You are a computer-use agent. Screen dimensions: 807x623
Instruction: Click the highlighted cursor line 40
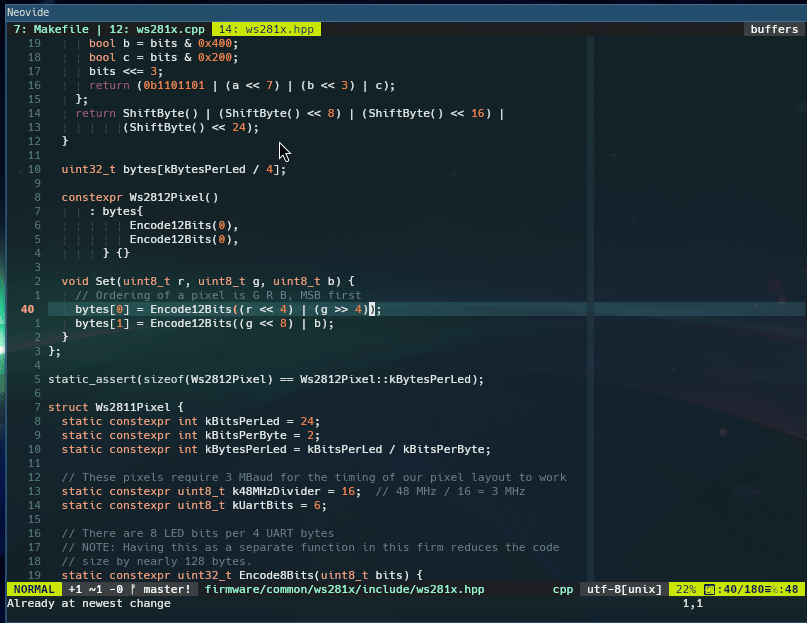pos(27,309)
